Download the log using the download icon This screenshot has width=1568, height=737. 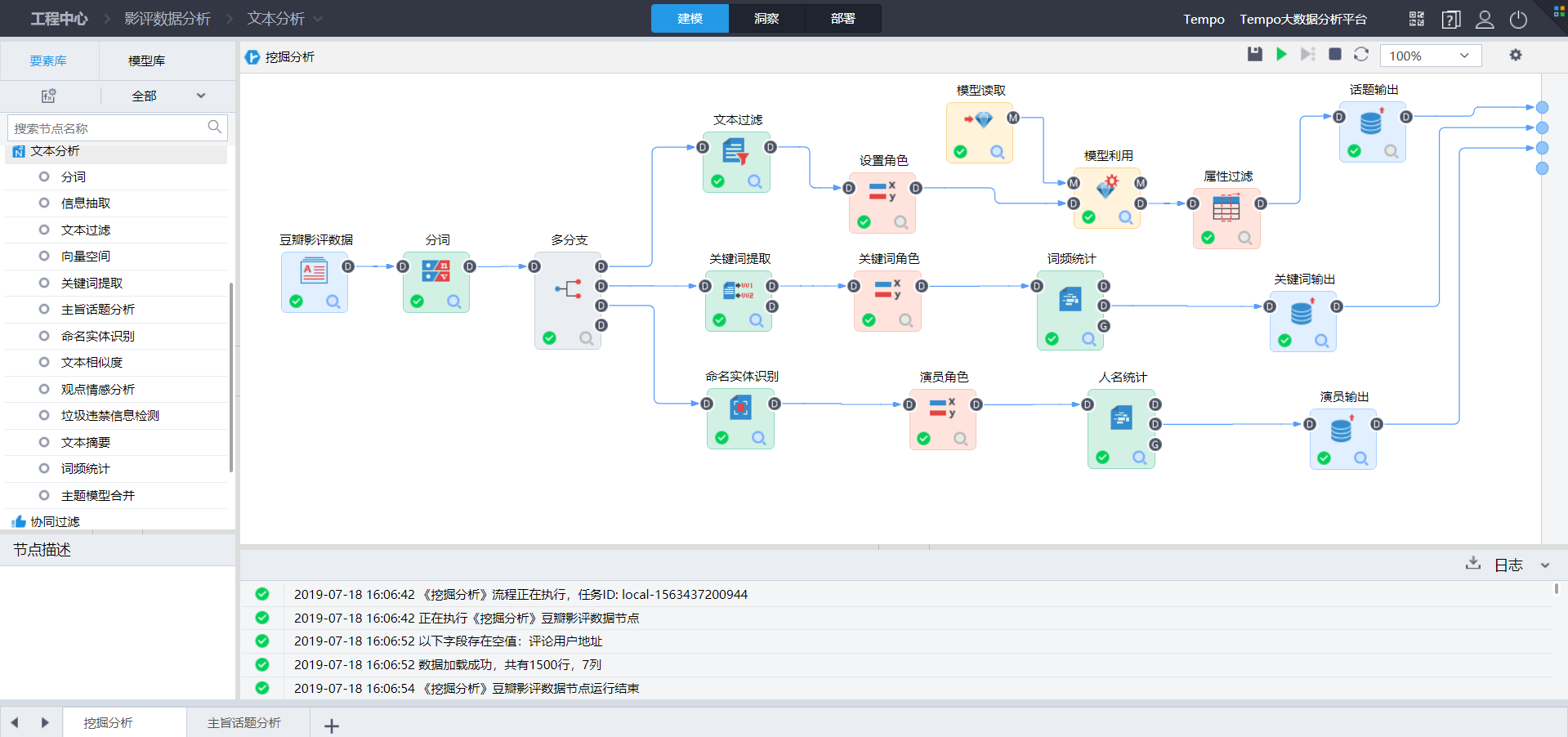1473,563
